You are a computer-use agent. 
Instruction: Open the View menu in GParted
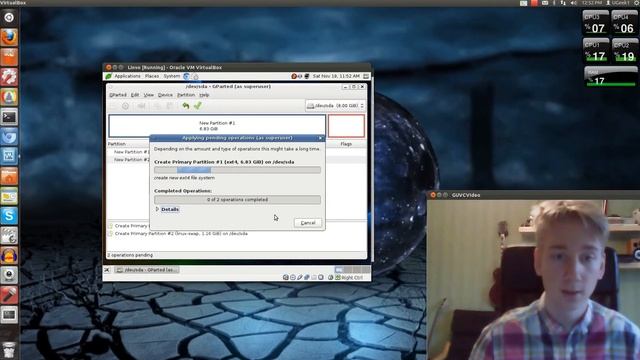click(149, 95)
